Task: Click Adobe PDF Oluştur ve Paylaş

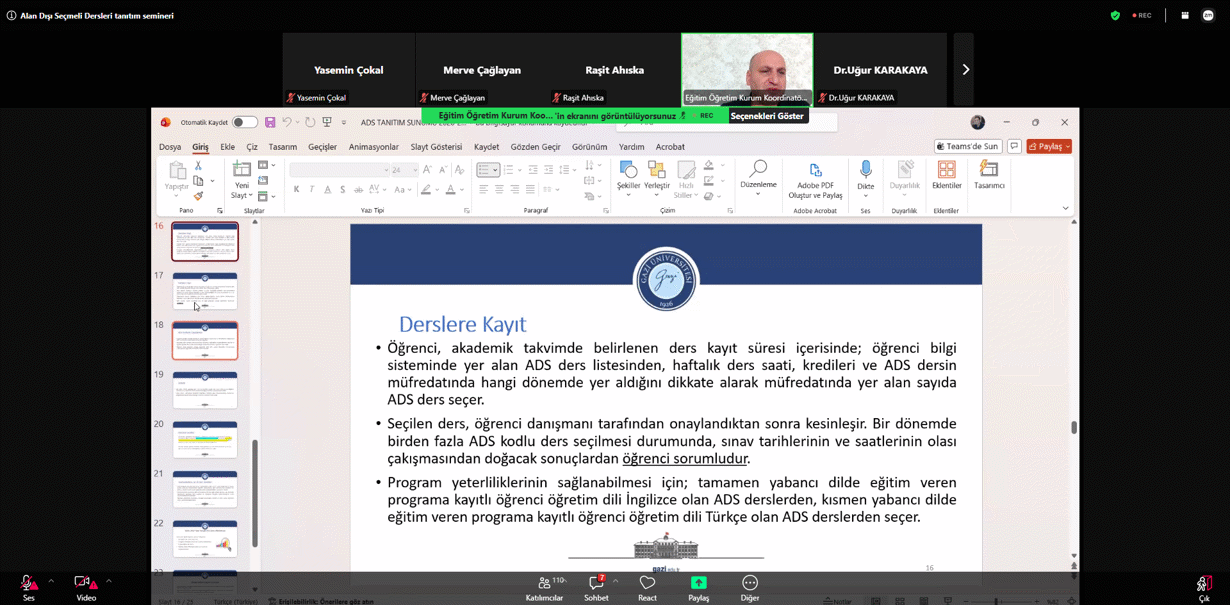Action: (815, 180)
